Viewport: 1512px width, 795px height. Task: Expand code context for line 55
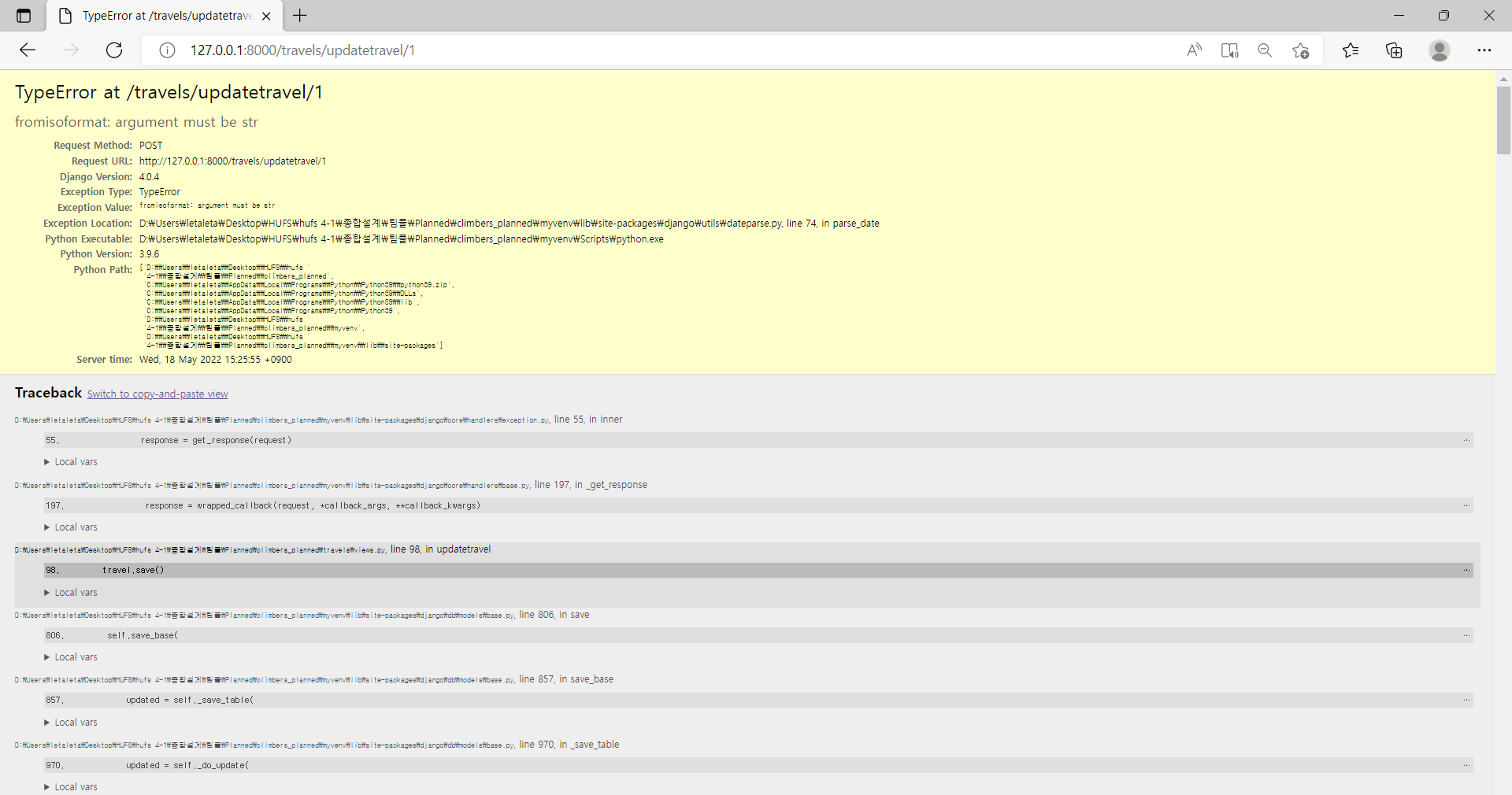coord(758,440)
